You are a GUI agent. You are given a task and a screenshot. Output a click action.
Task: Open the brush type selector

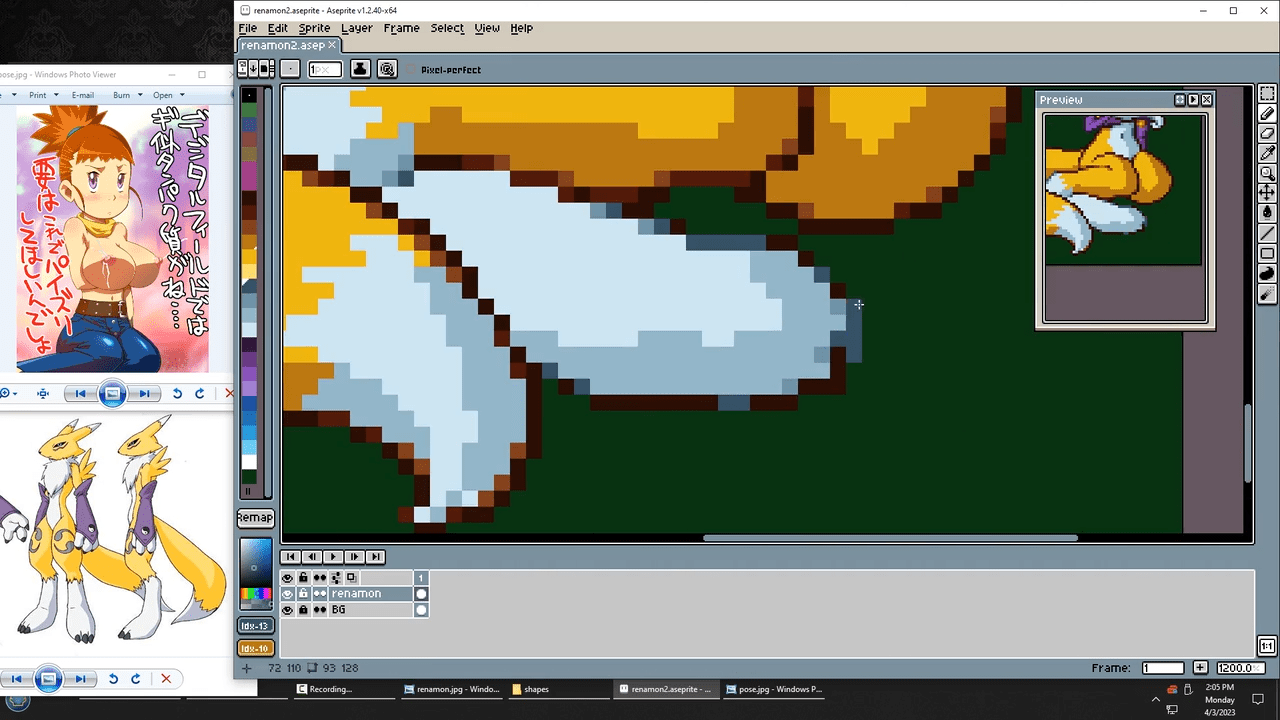point(289,69)
